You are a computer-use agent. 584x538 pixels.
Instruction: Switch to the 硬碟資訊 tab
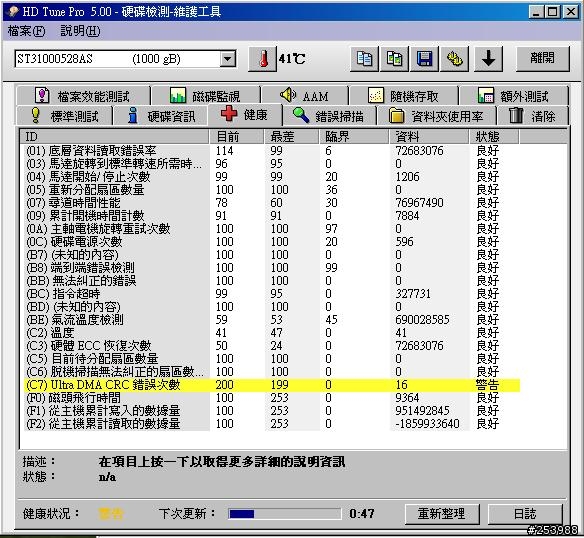point(161,116)
